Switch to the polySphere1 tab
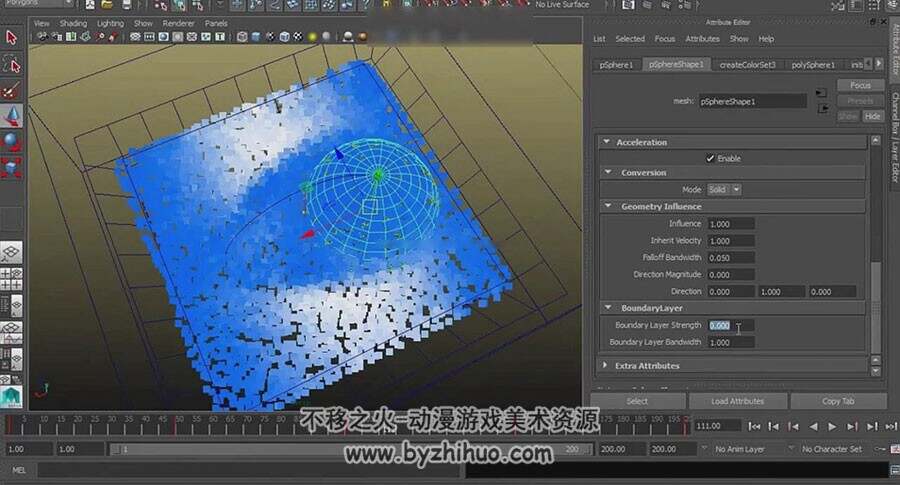This screenshot has width=900, height=485. click(813, 65)
